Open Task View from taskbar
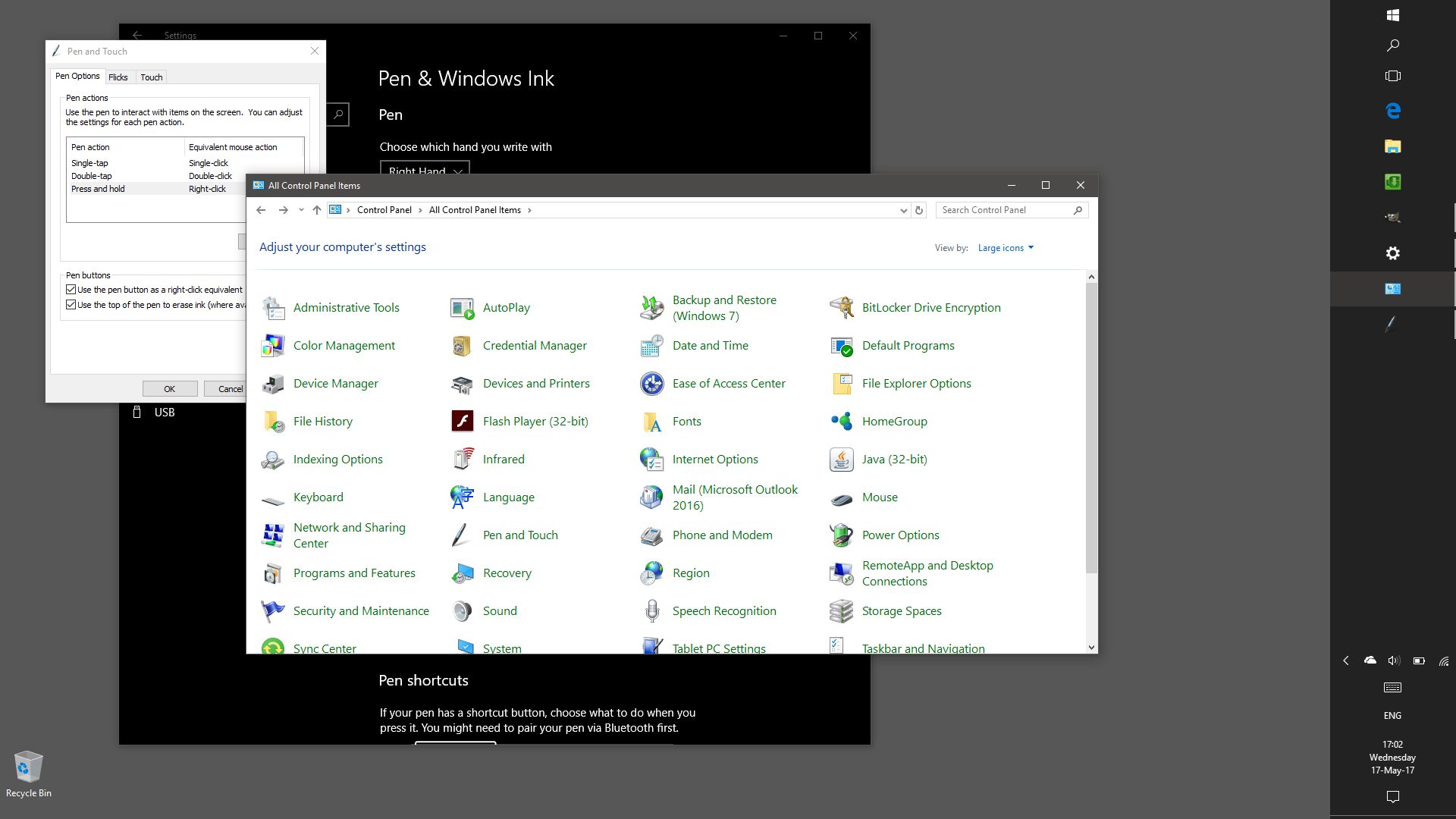Image resolution: width=1456 pixels, height=819 pixels. [x=1393, y=76]
